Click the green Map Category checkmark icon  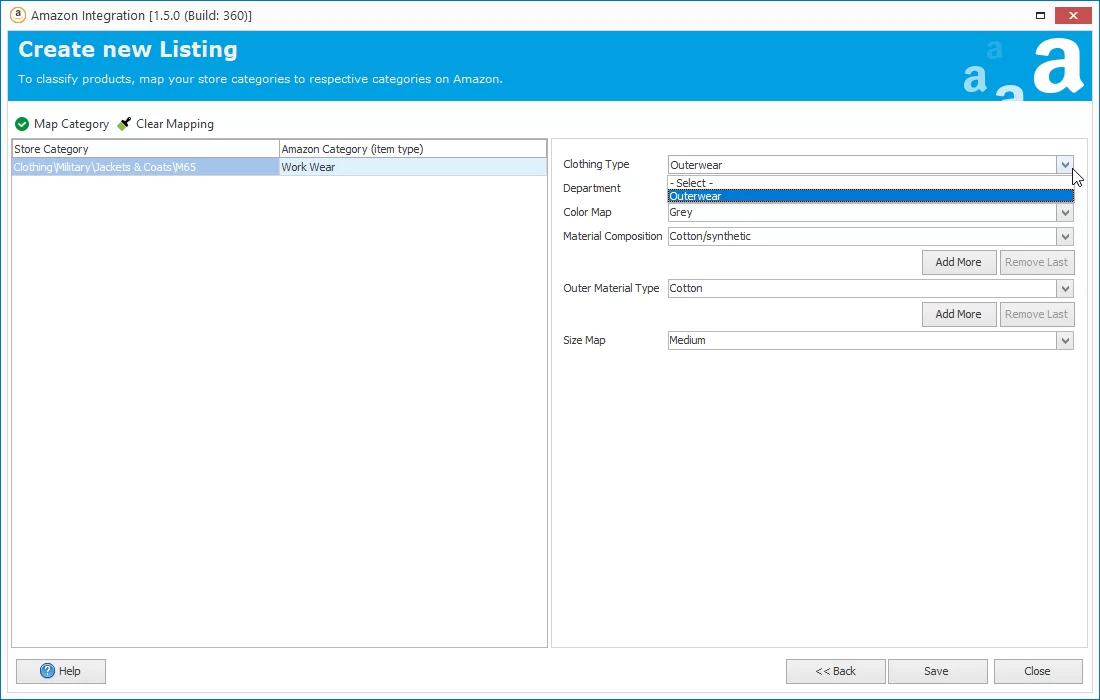(22, 124)
